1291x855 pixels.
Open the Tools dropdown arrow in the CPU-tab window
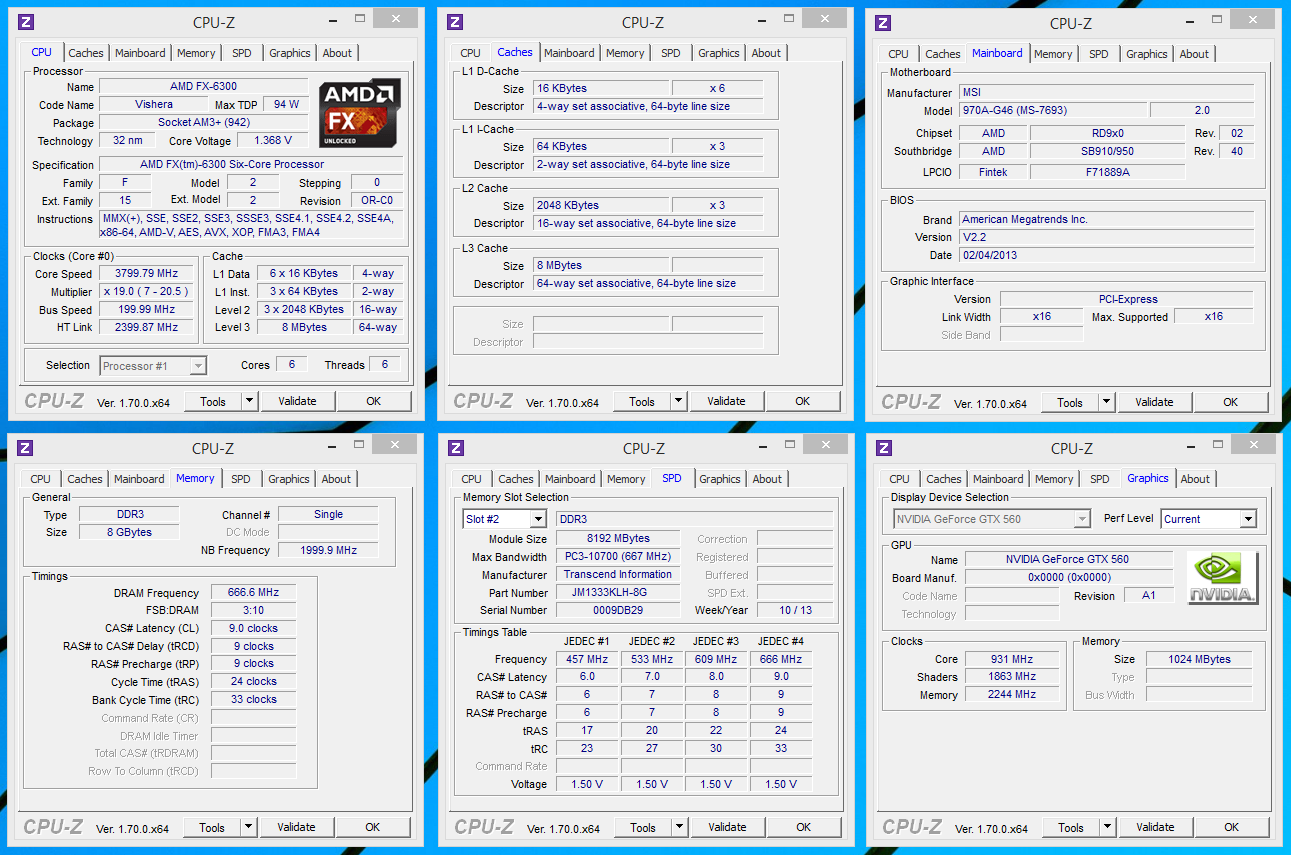248,401
